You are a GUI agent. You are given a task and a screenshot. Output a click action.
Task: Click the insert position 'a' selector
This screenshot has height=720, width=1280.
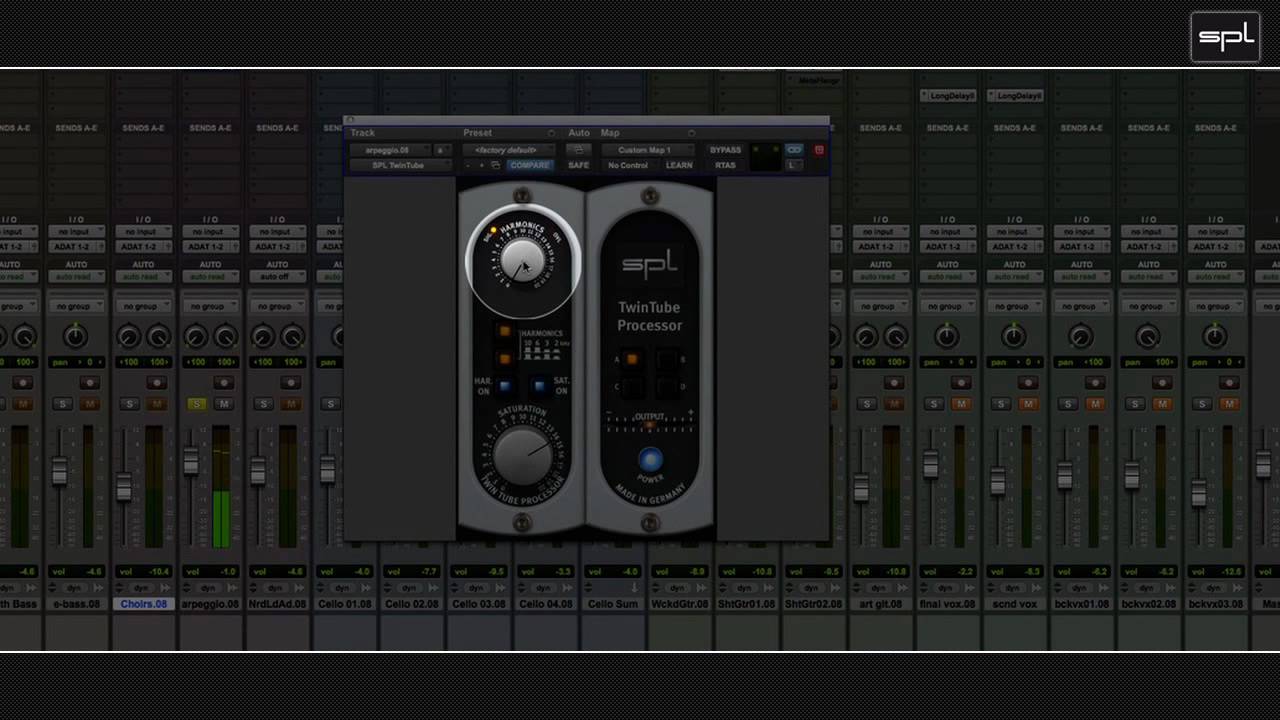[x=440, y=150]
